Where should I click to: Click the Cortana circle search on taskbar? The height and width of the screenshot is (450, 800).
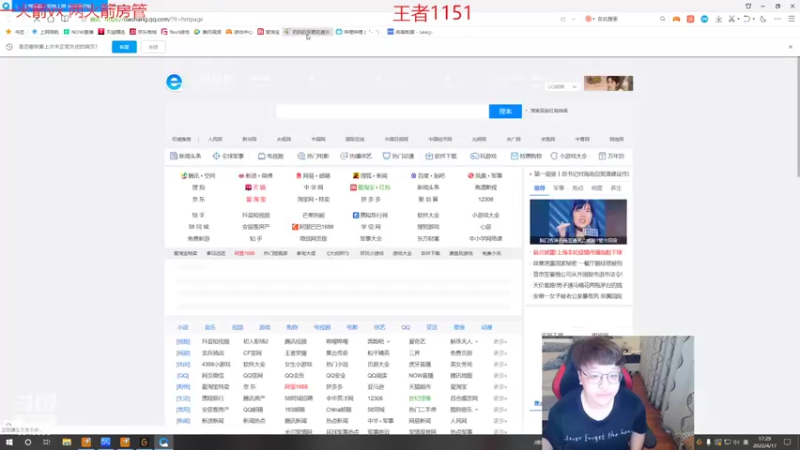click(28, 442)
